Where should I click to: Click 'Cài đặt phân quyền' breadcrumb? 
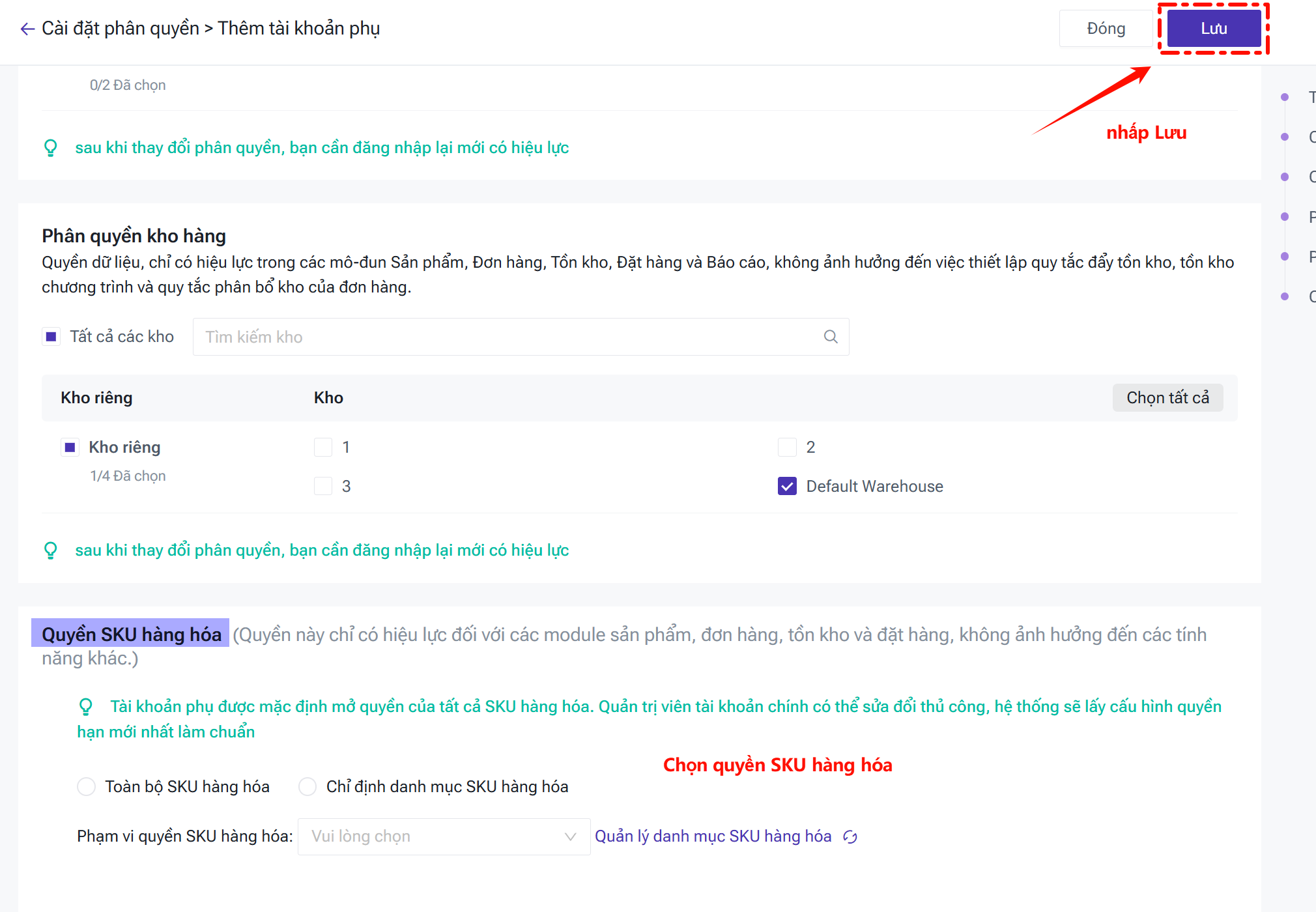coord(121,29)
